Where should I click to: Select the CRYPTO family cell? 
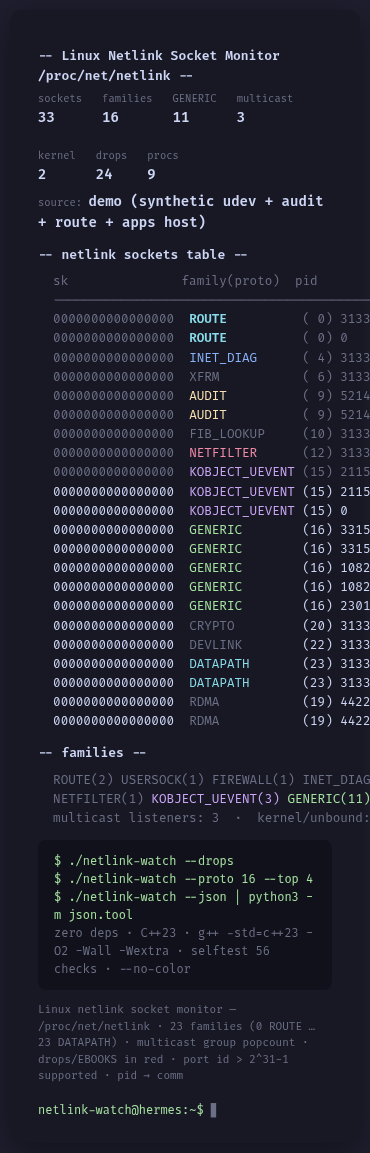[x=212, y=625]
